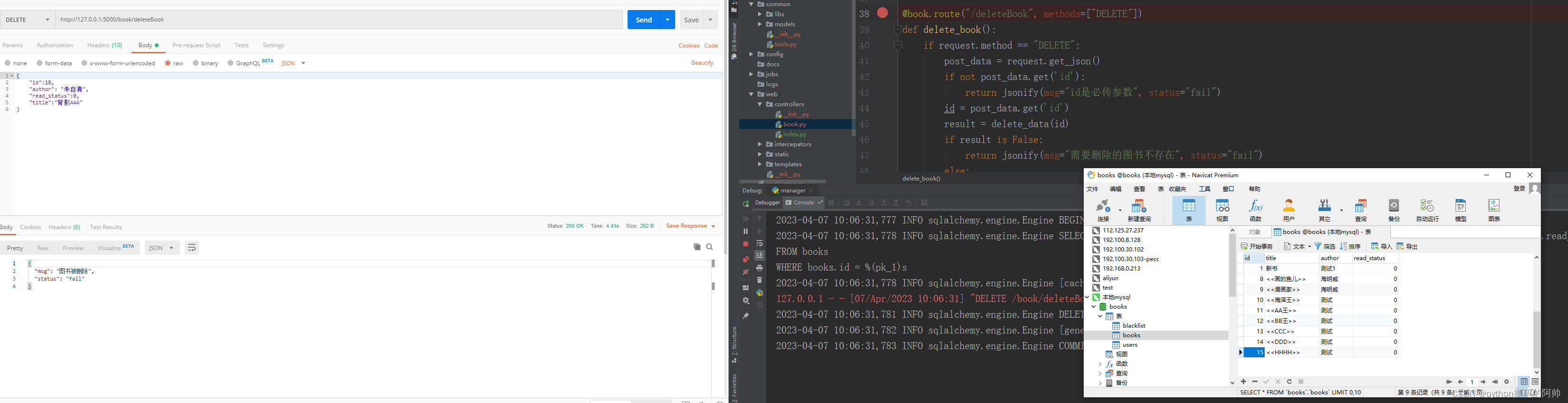The width and height of the screenshot is (1568, 403).
Task: Click the 备份 backup icon in Navicat toolbar
Action: [x=1394, y=210]
